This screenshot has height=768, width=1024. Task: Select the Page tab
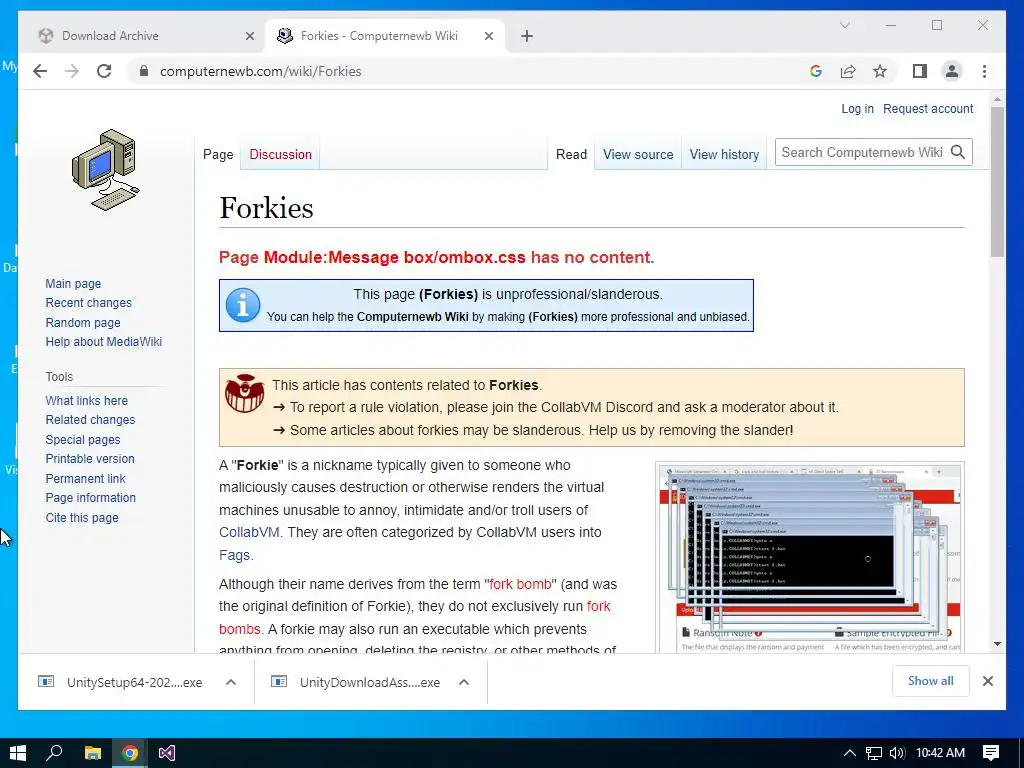point(218,155)
